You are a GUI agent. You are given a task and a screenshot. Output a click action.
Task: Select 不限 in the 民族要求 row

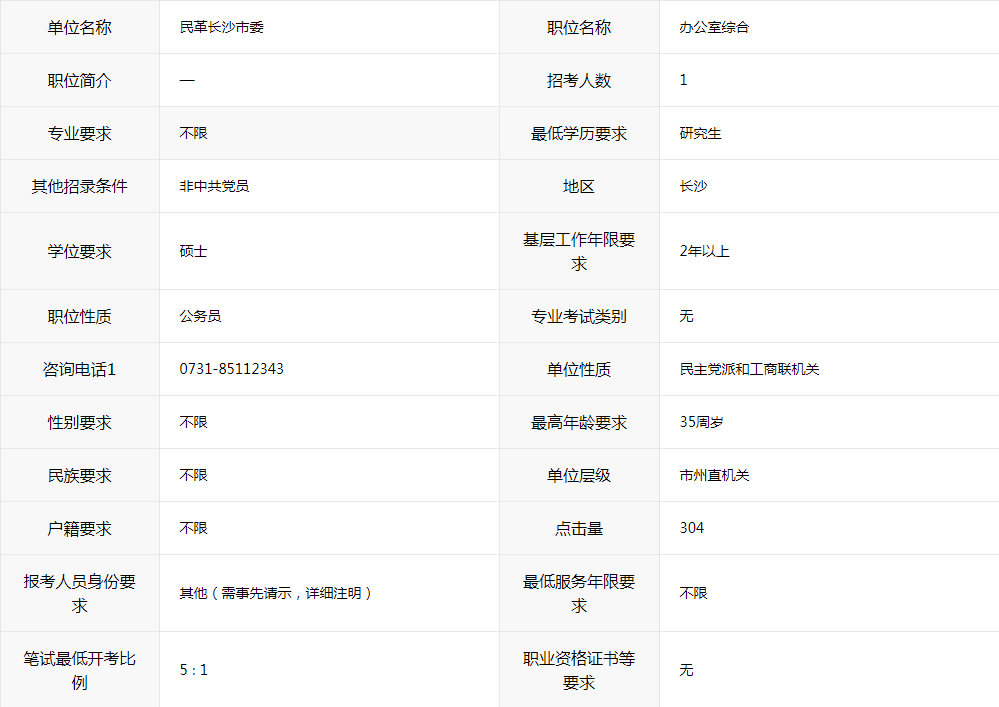pos(194,475)
